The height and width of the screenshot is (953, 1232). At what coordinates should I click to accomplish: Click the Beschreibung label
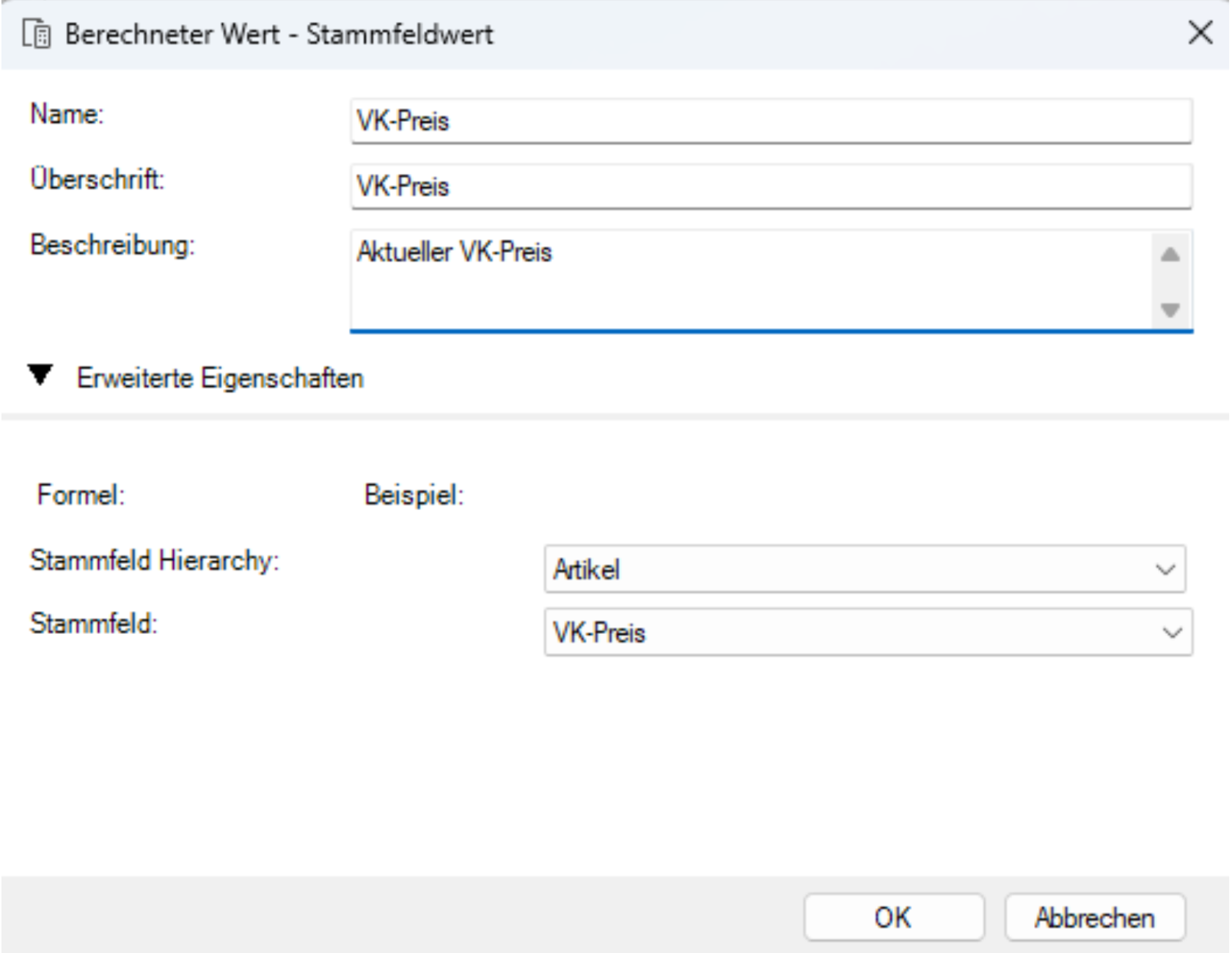click(113, 245)
